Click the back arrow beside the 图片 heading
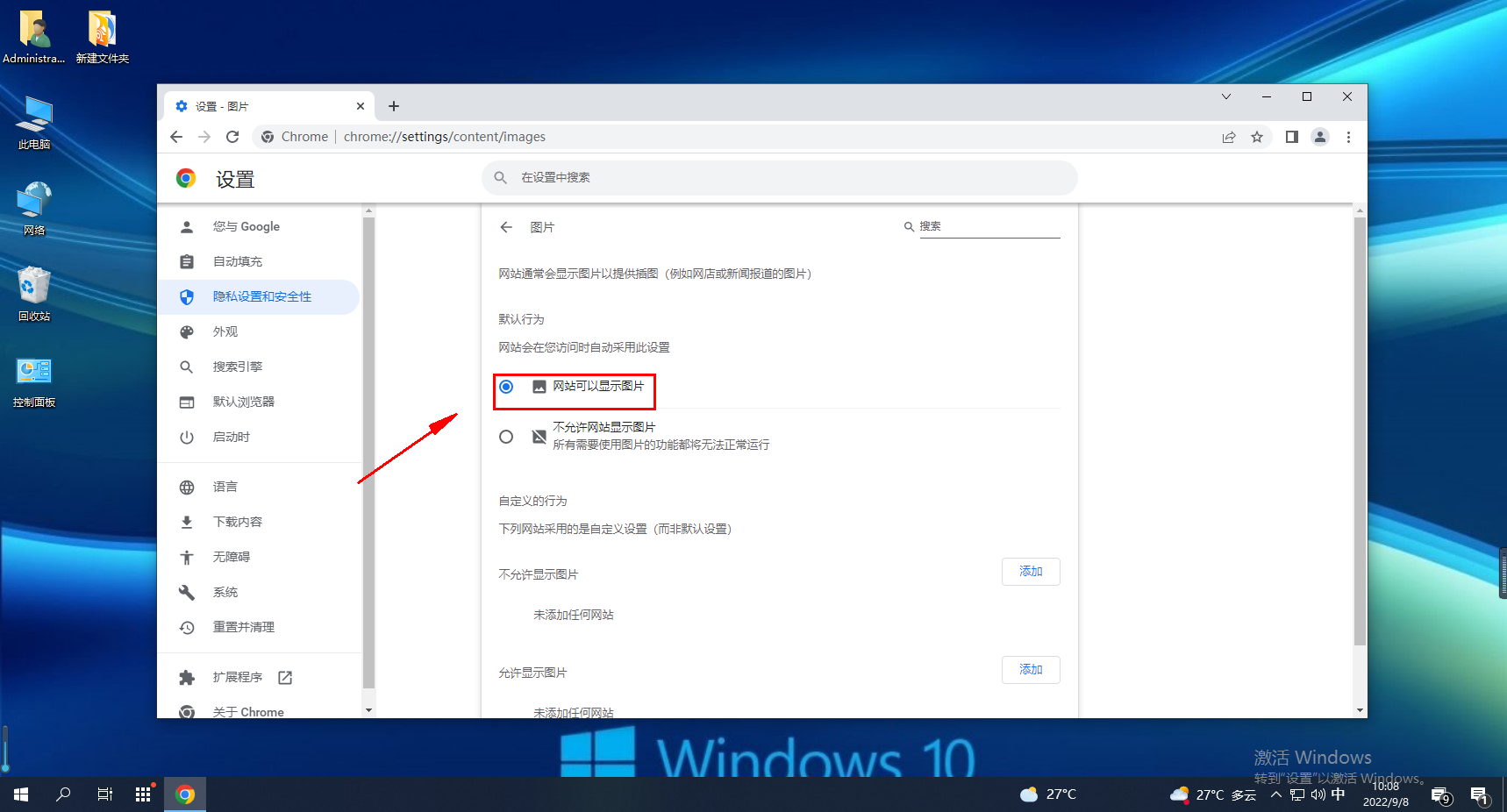The height and width of the screenshot is (812, 1507). pos(506,226)
